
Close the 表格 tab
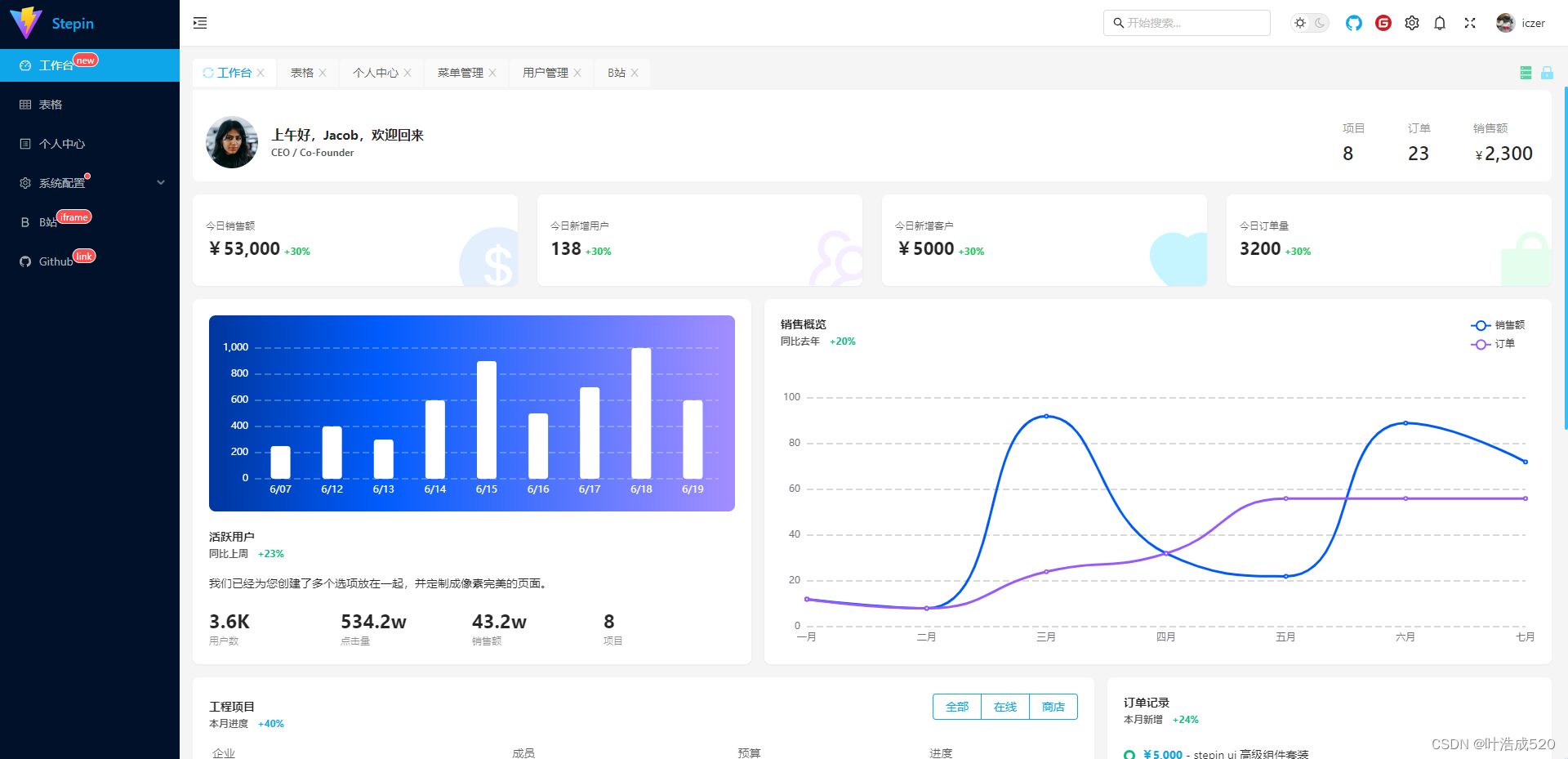tap(323, 73)
